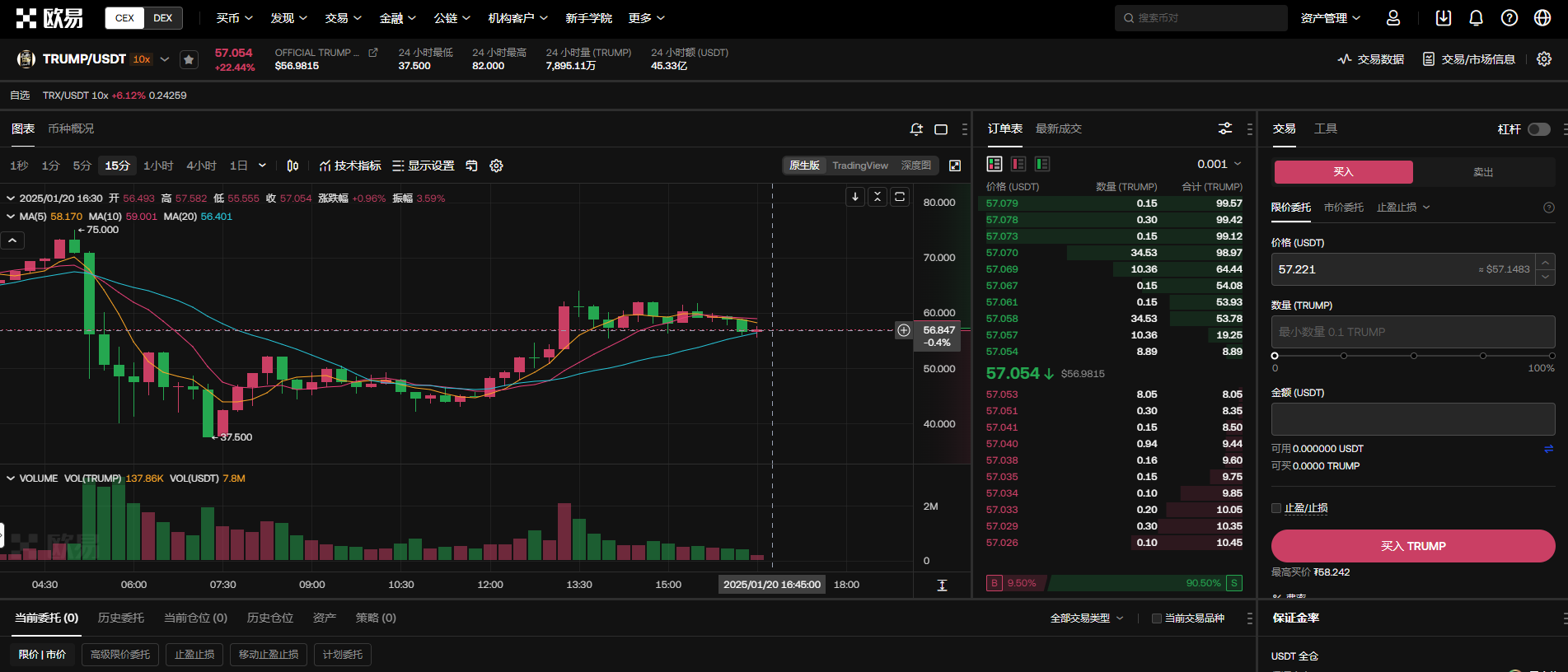
Task: Select 原生版 chart mode
Action: click(x=804, y=166)
